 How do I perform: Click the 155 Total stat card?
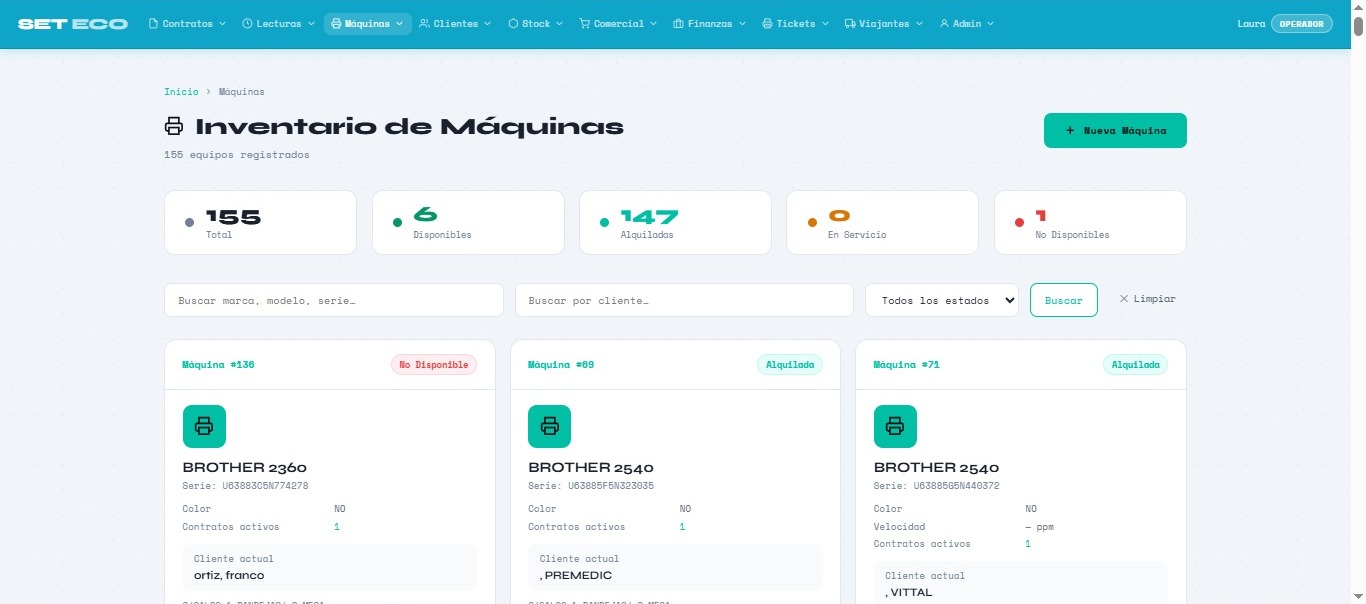click(260, 222)
